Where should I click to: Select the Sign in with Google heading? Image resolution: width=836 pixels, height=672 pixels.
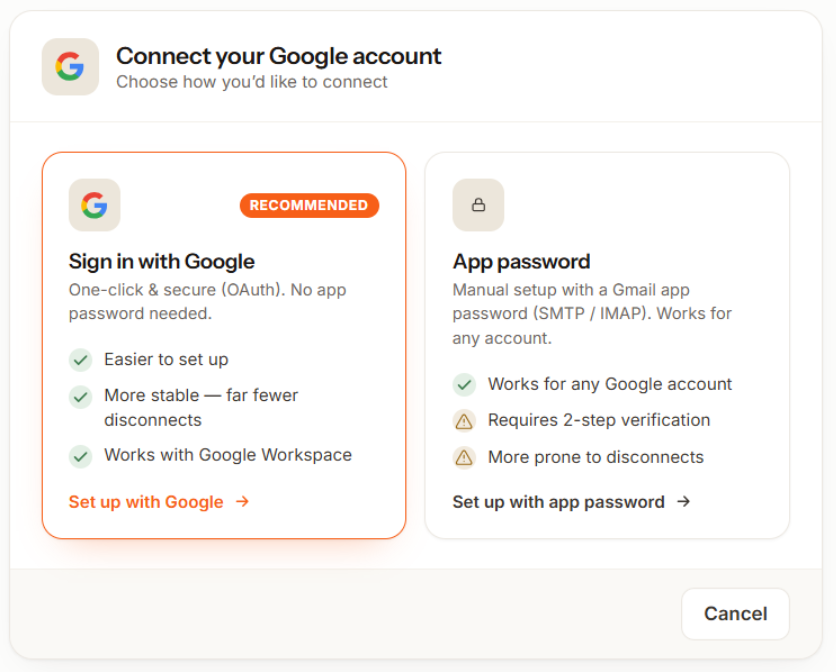tap(162, 262)
